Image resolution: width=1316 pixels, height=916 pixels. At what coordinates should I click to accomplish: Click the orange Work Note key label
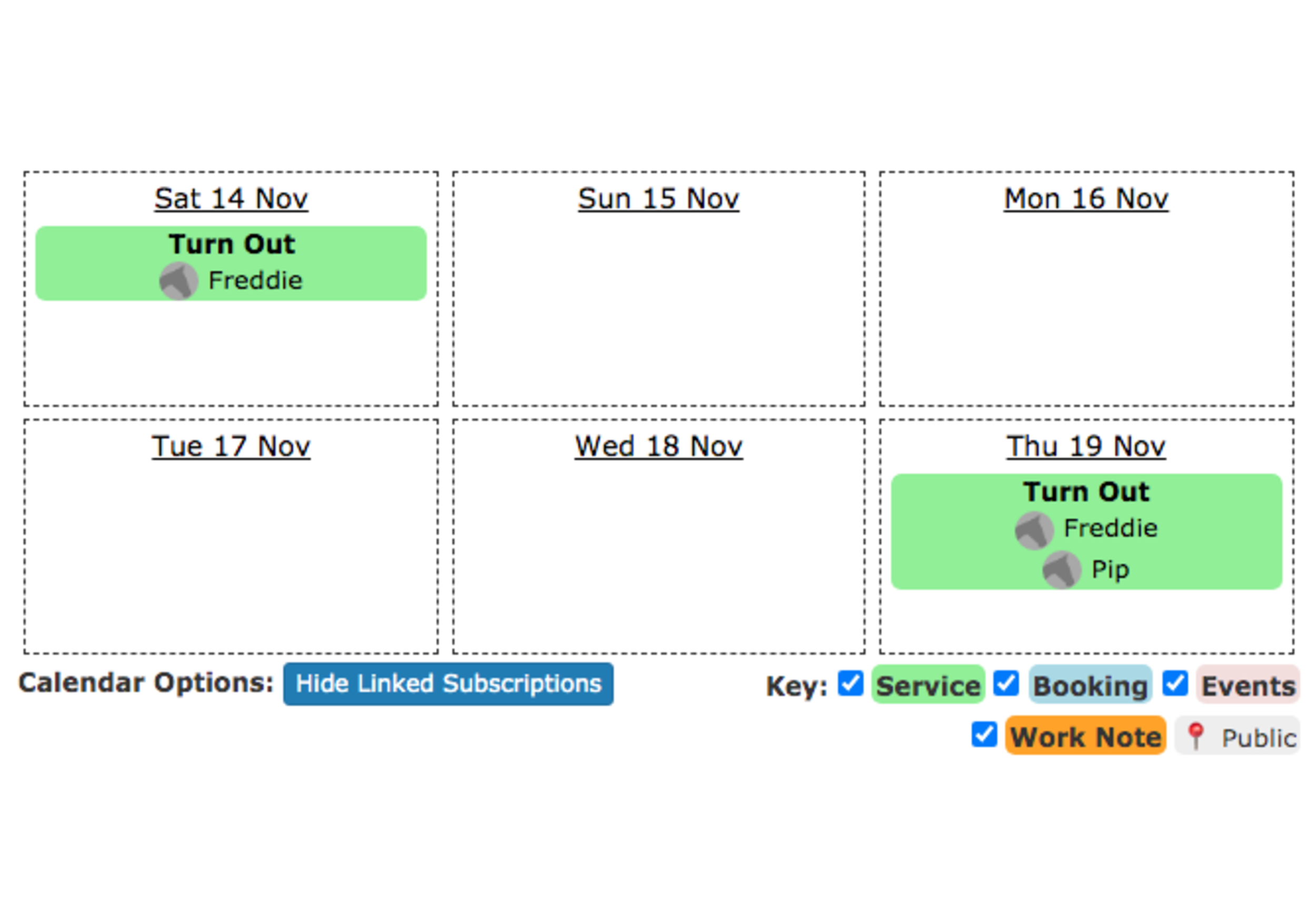coord(1085,736)
